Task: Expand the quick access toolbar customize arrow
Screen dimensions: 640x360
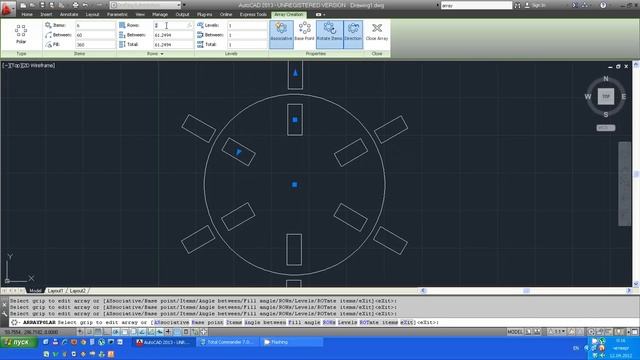Action: pyautogui.click(x=184, y=5)
